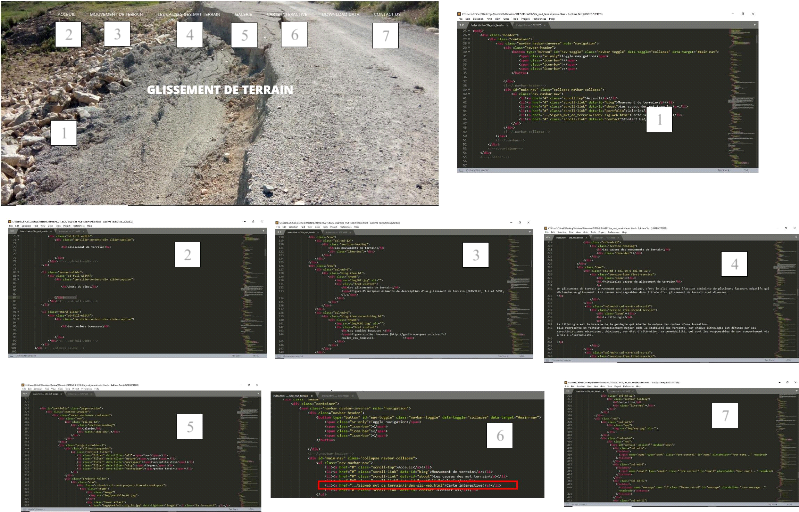Image resolution: width=799 pixels, height=512 pixels.
Task: Open the GALERIE link in the website navbar
Action: coord(244,15)
